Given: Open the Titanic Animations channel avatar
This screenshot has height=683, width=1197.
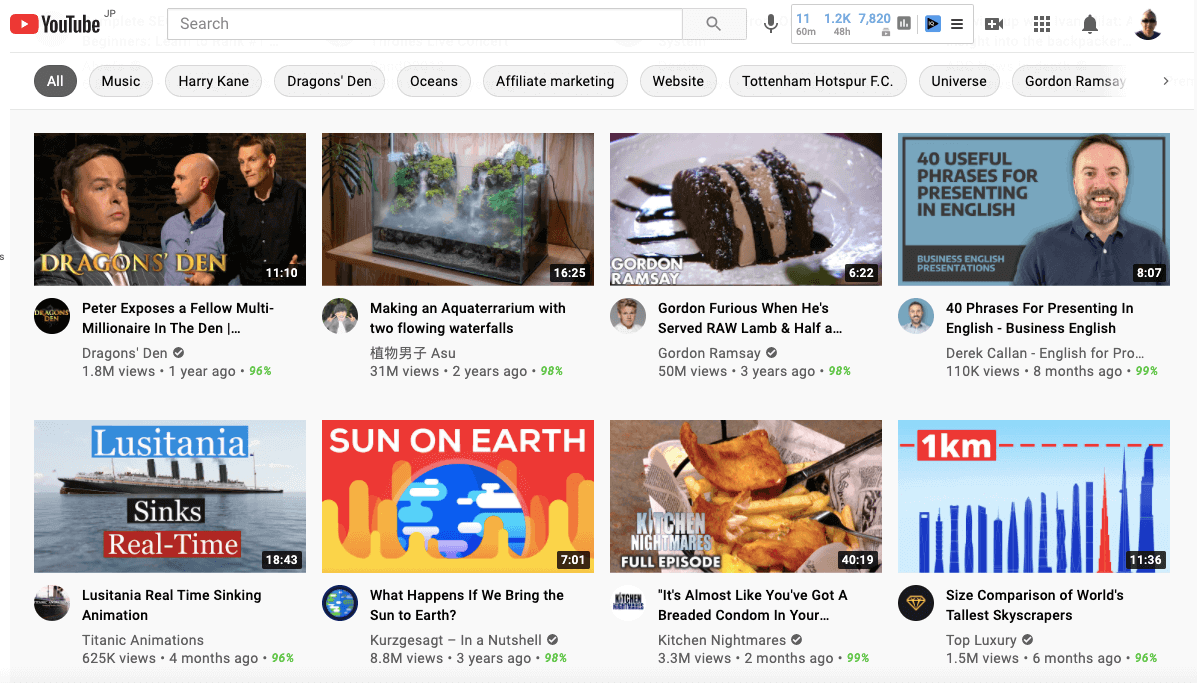Looking at the screenshot, I should [x=52, y=603].
